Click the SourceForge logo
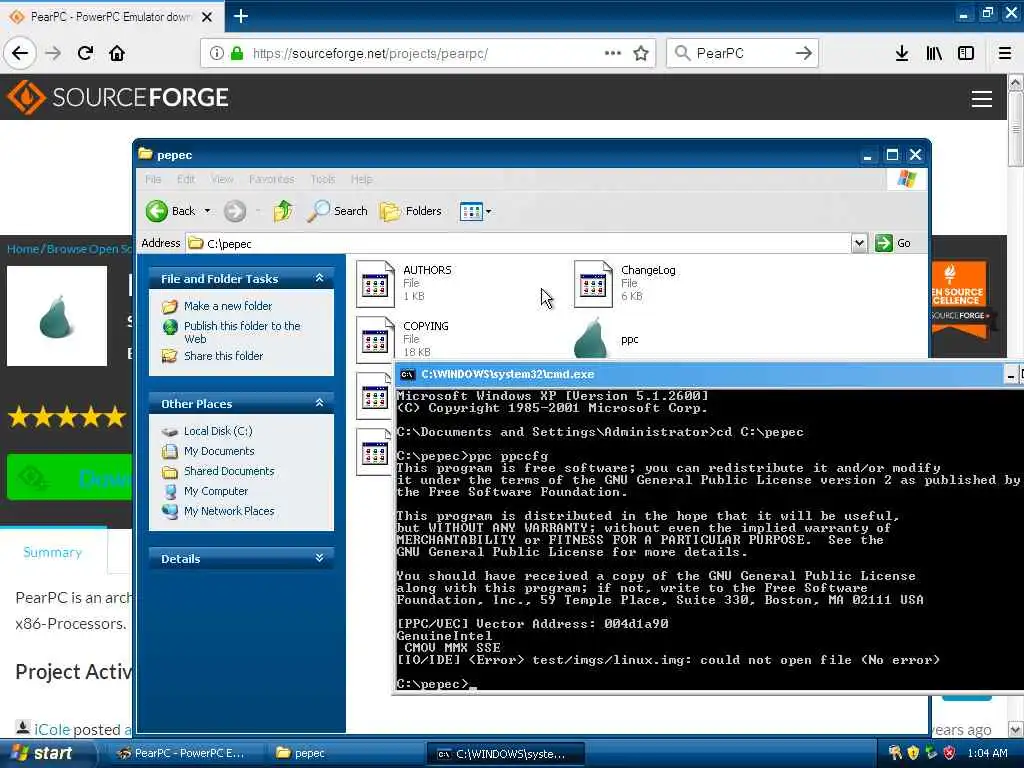Viewport: 1024px width, 768px height. pos(118,97)
